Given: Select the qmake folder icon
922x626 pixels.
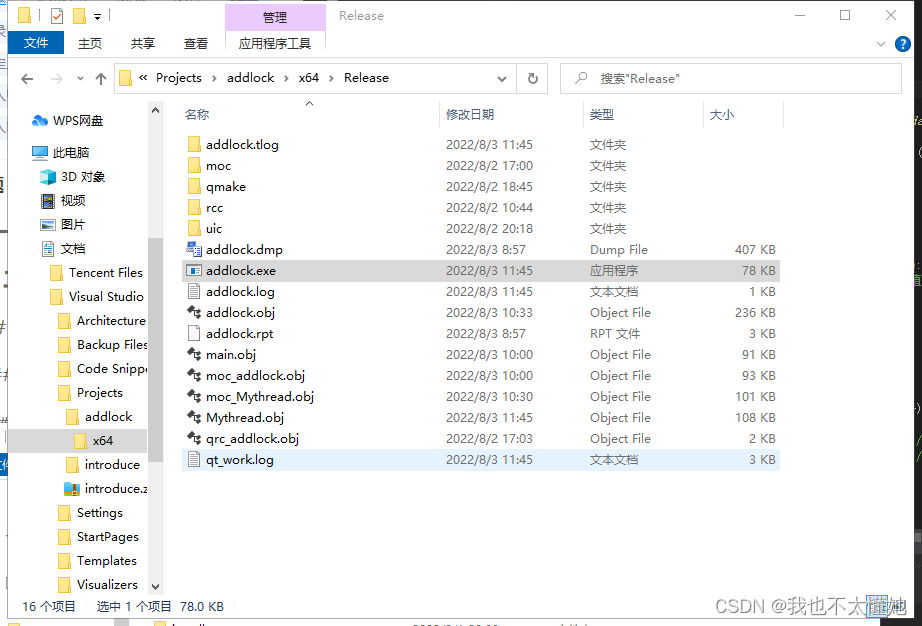Looking at the screenshot, I should pyautogui.click(x=194, y=187).
